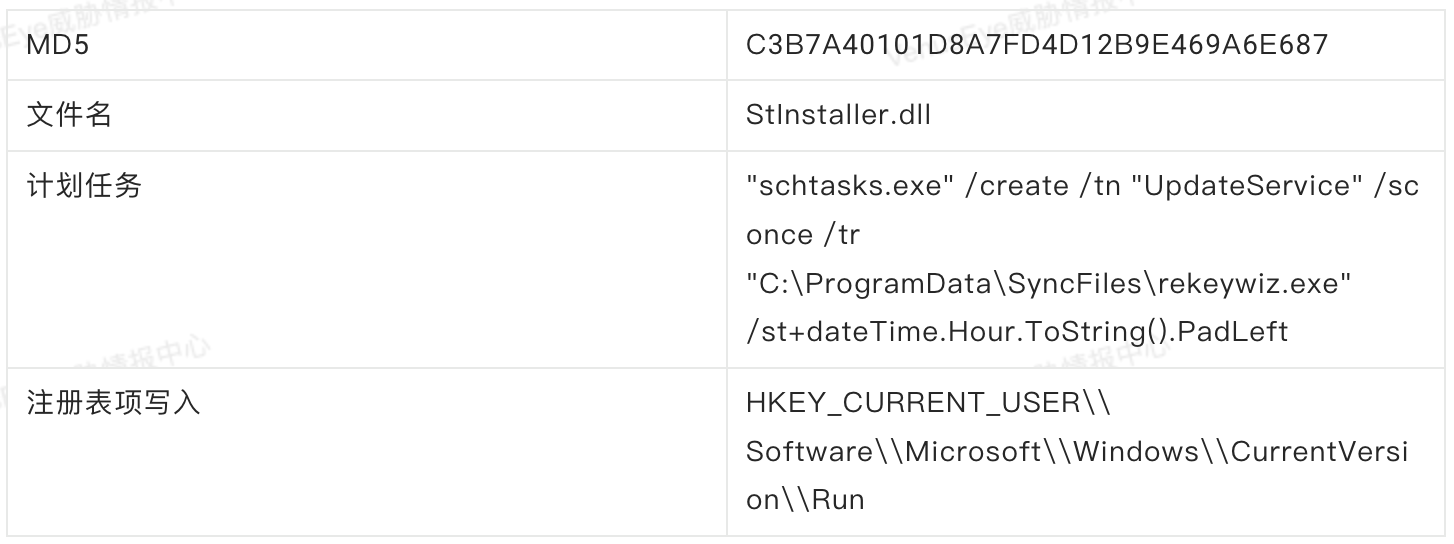Click the word Software in registry path
The width and height of the screenshot is (1454, 544).
[810, 451]
